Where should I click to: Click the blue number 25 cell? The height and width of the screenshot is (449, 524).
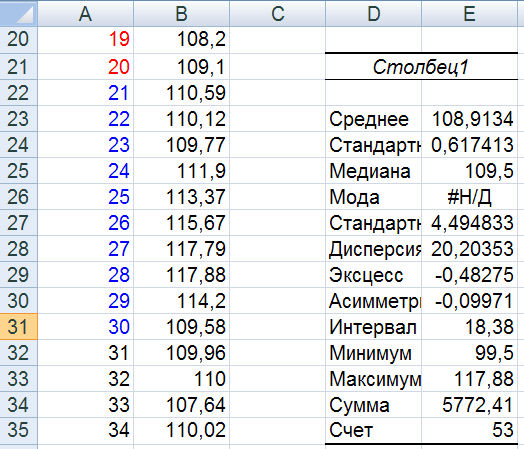pyautogui.click(x=86, y=197)
